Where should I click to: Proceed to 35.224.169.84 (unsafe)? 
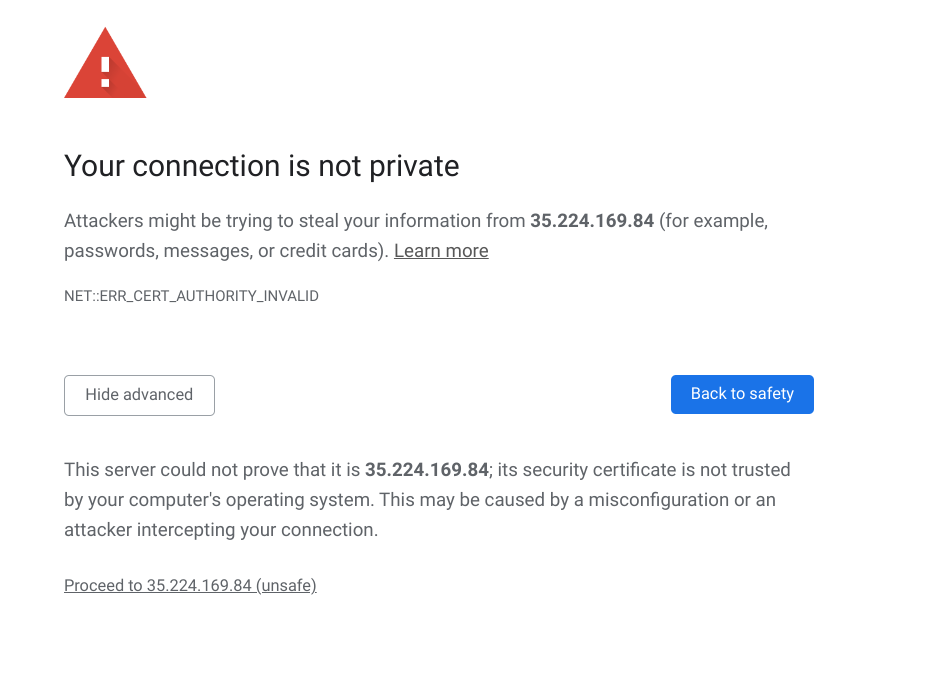190,586
